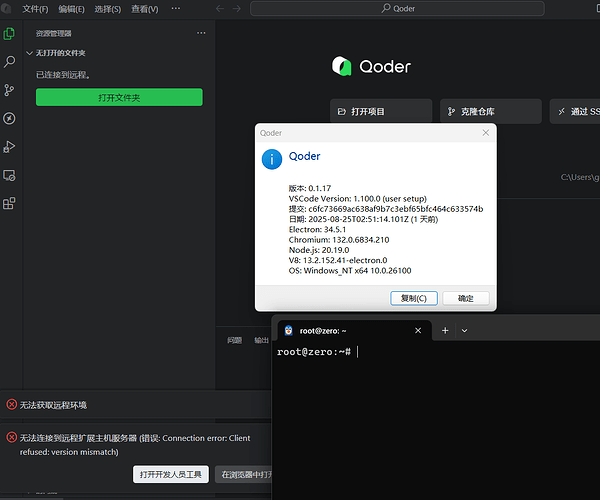Switch to the 输出 panel tab

pos(261,340)
